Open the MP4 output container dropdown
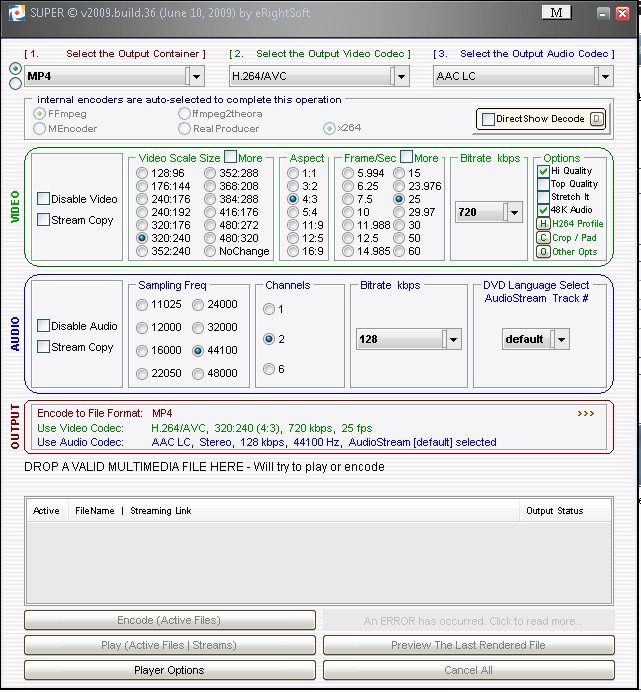Screen dimensions: 641x692 click(196, 76)
